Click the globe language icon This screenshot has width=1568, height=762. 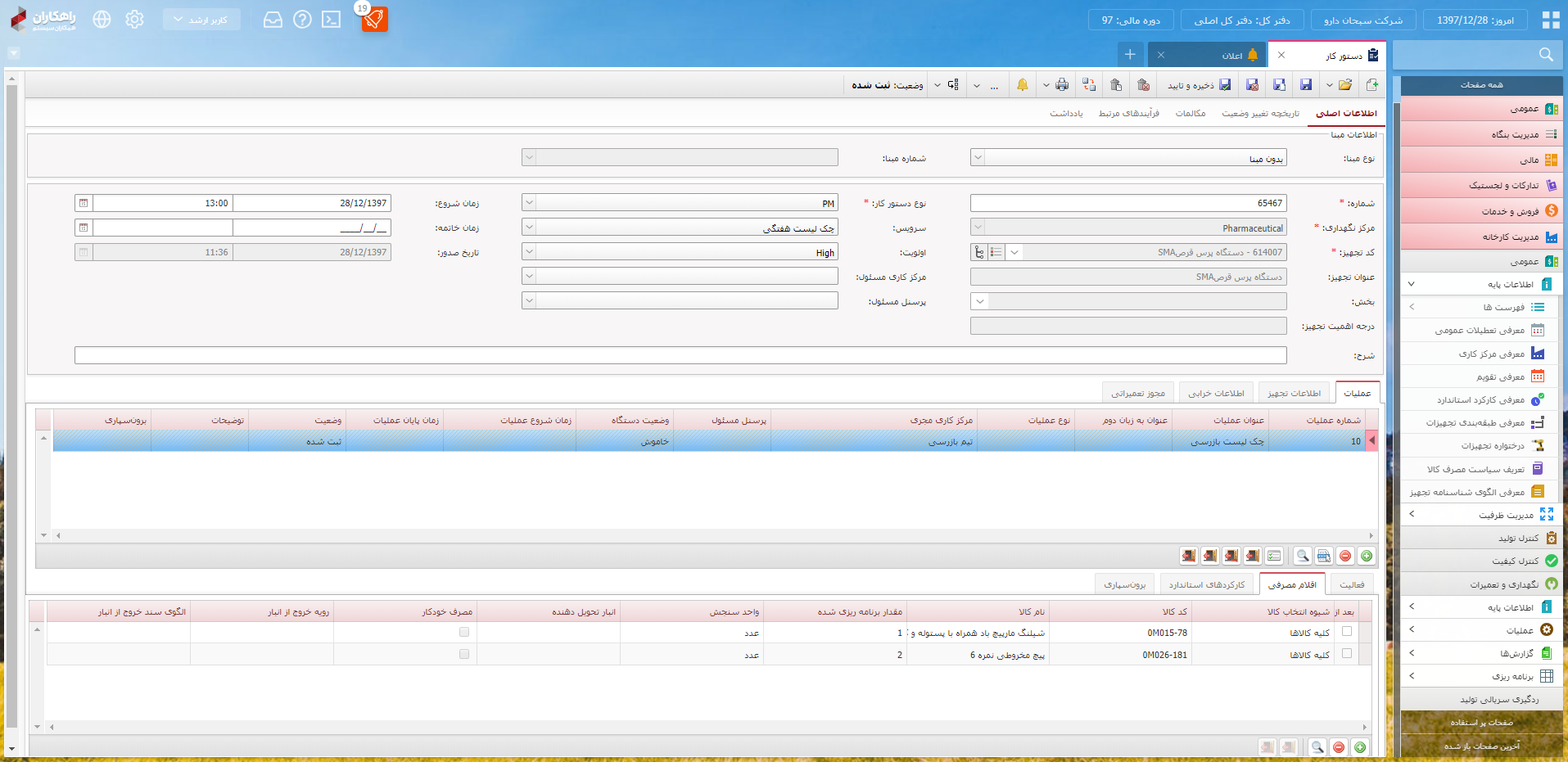[x=102, y=20]
